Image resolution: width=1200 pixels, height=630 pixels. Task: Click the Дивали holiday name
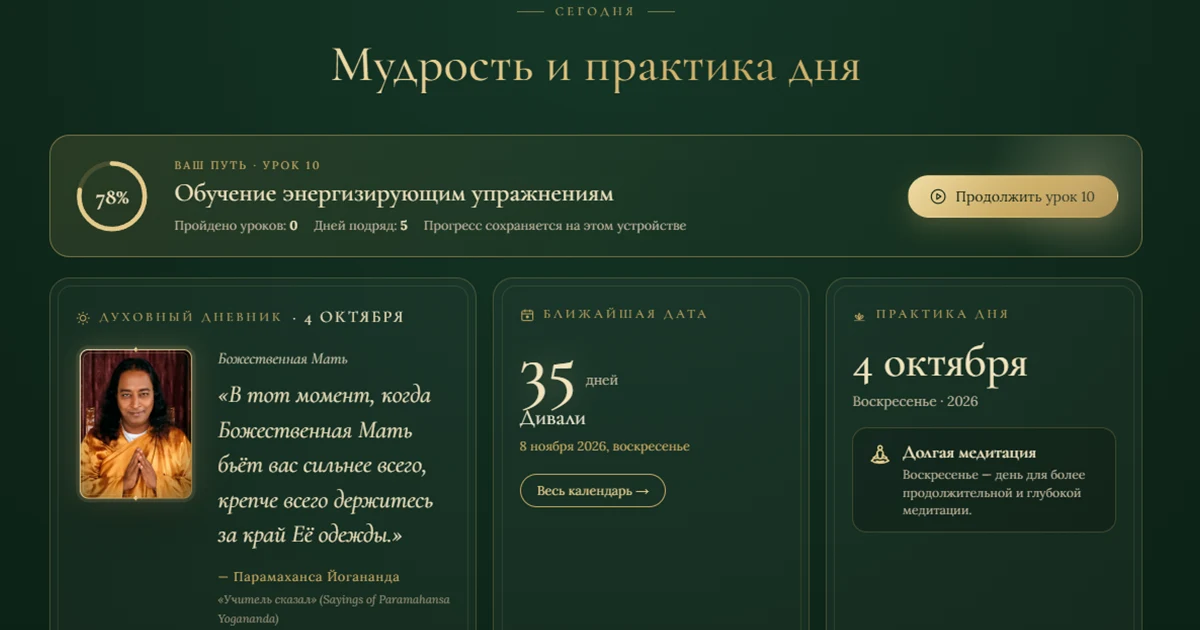pos(553,419)
